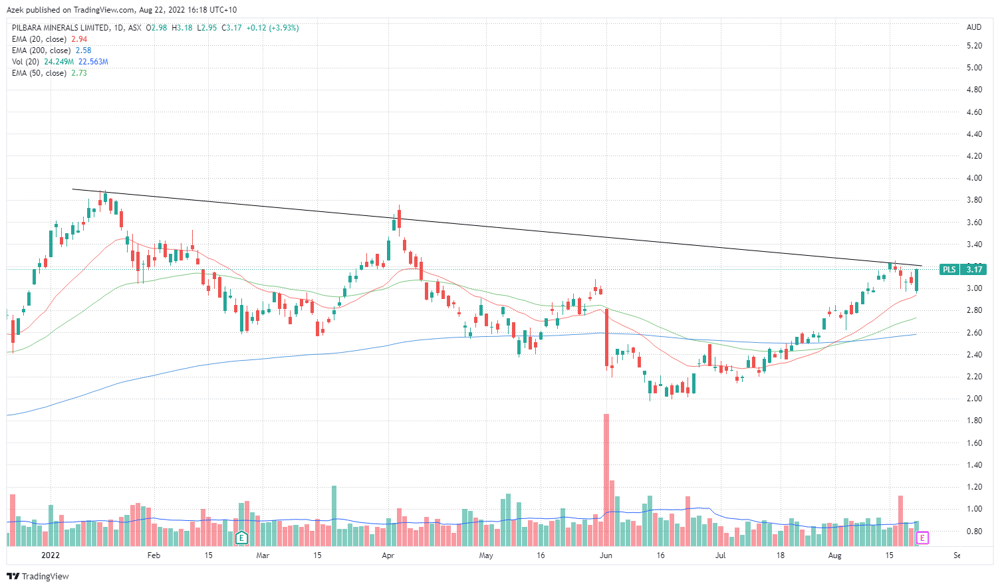Viewport: 1000px width, 588px height.
Task: Click the 4.80 price axis label
Action: pos(974,90)
